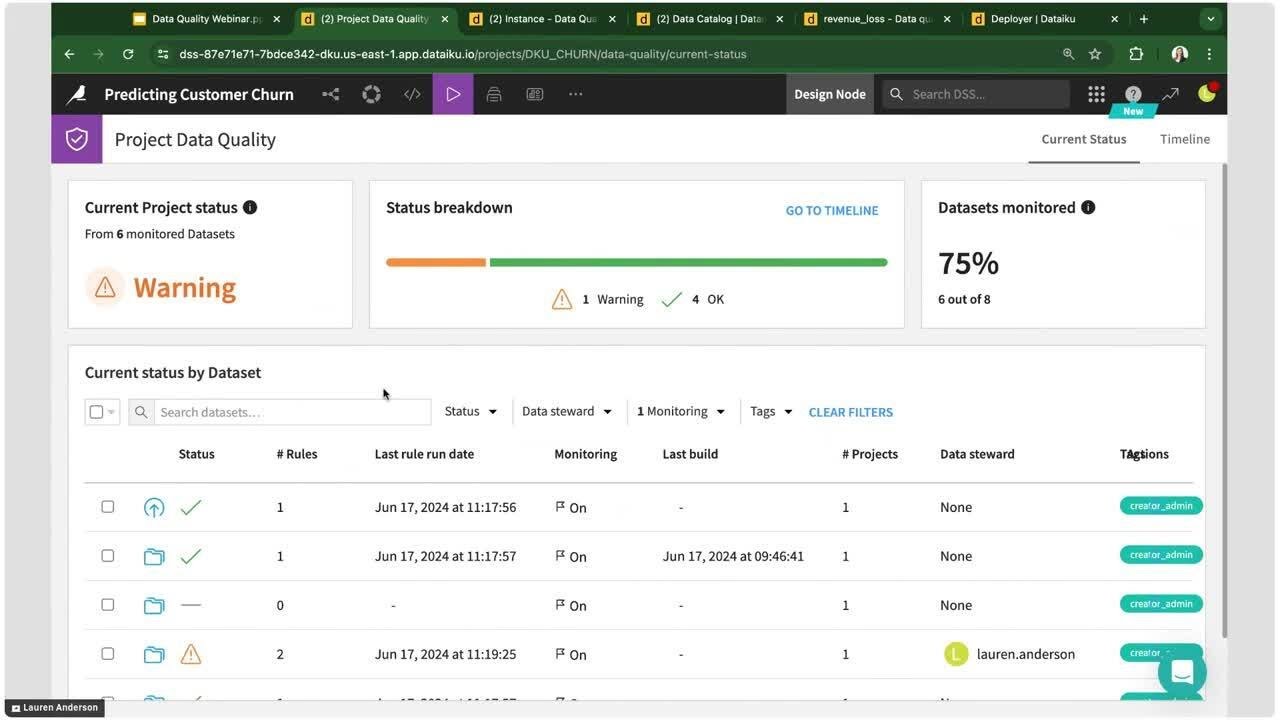Click the warning triangle in lauren.anderson row
Screen dimensions: 1280x720
coord(191,654)
